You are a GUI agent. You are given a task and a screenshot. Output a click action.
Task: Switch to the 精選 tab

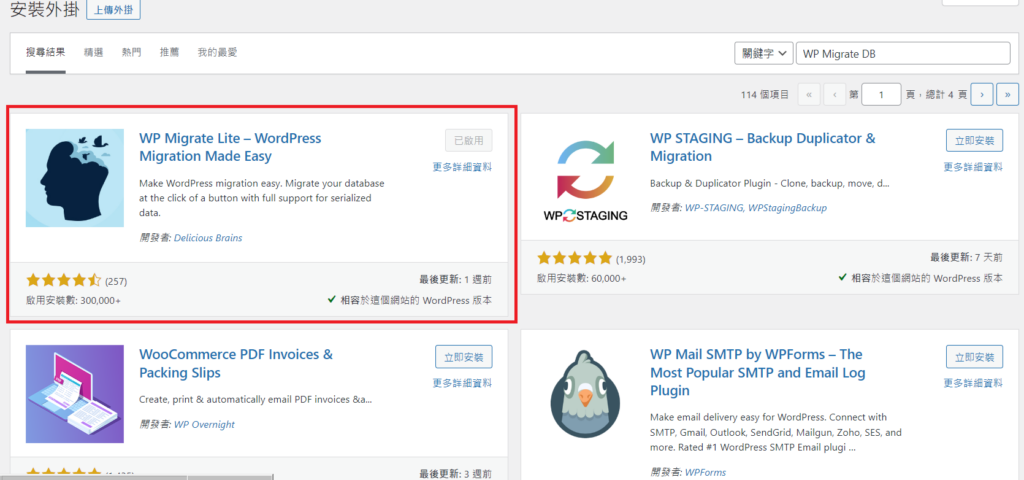tap(94, 52)
